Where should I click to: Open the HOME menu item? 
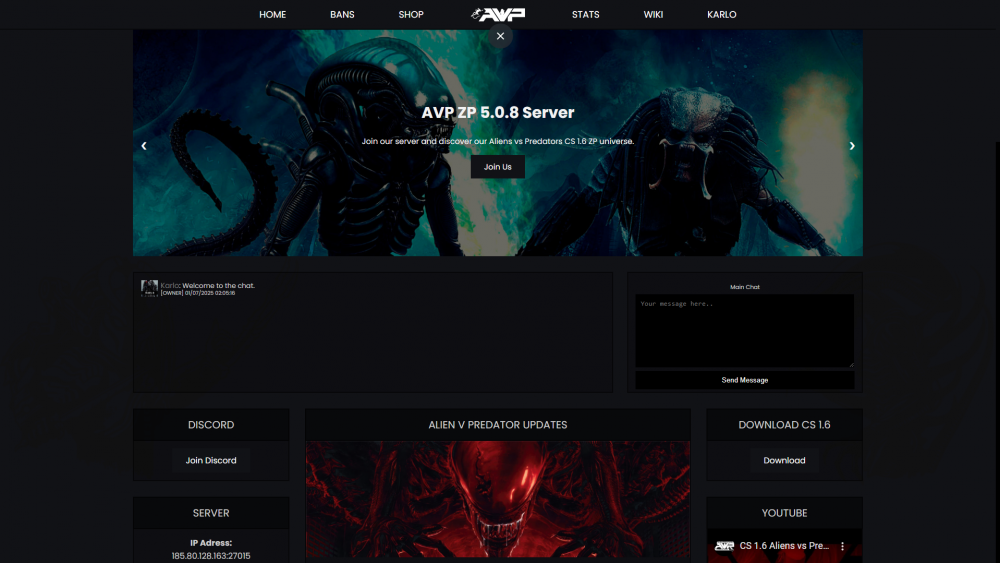[x=272, y=15]
